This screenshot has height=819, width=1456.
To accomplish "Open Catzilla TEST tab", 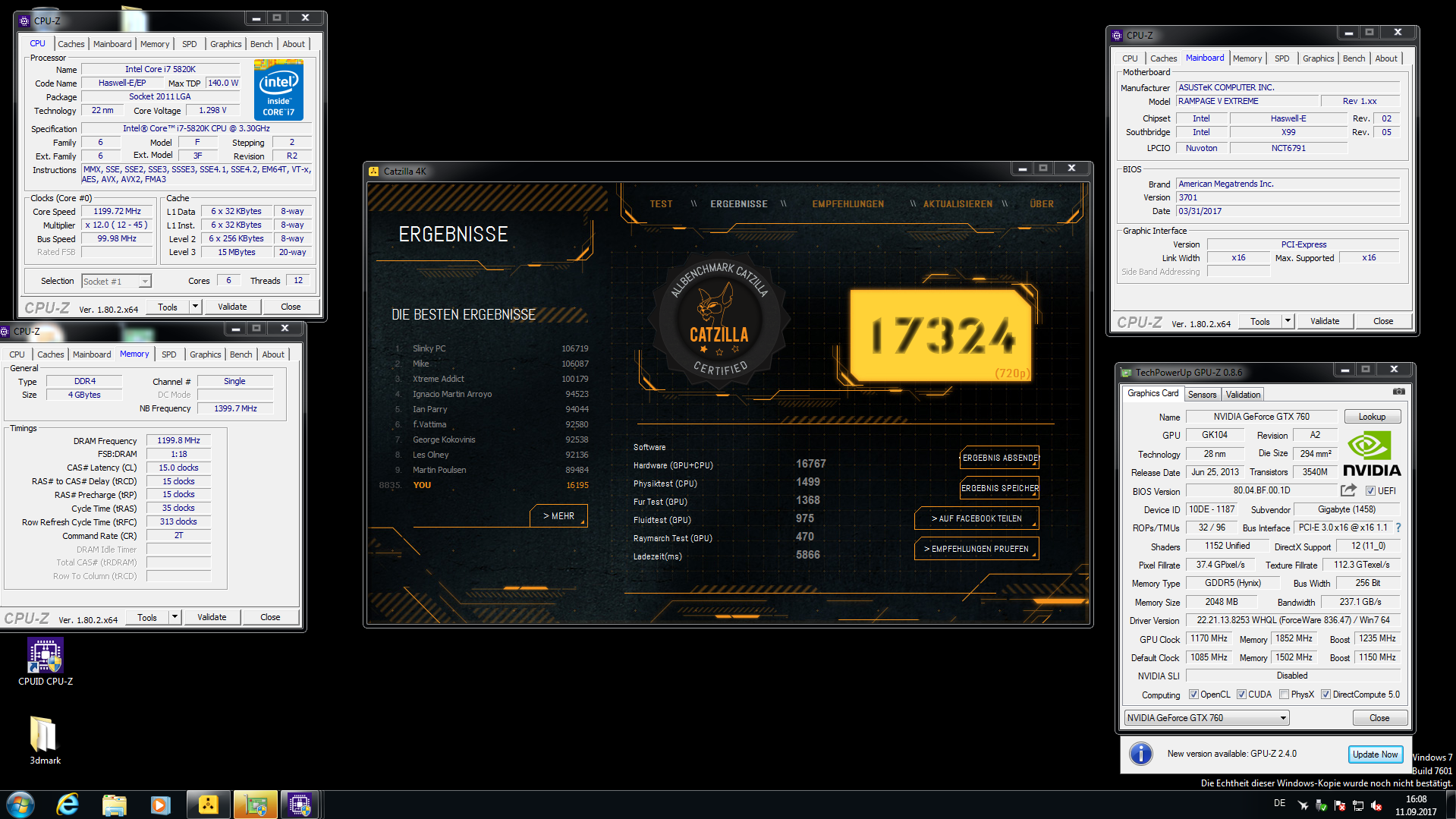I will point(661,204).
